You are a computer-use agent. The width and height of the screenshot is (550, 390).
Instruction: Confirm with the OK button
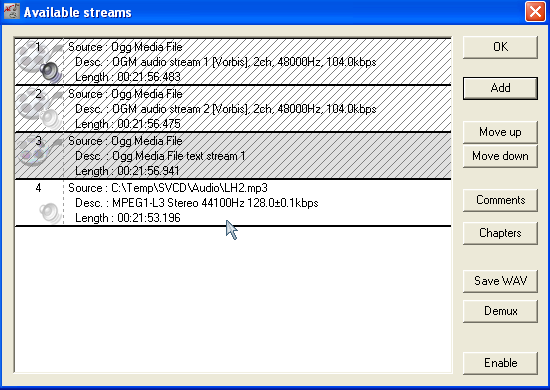point(500,47)
